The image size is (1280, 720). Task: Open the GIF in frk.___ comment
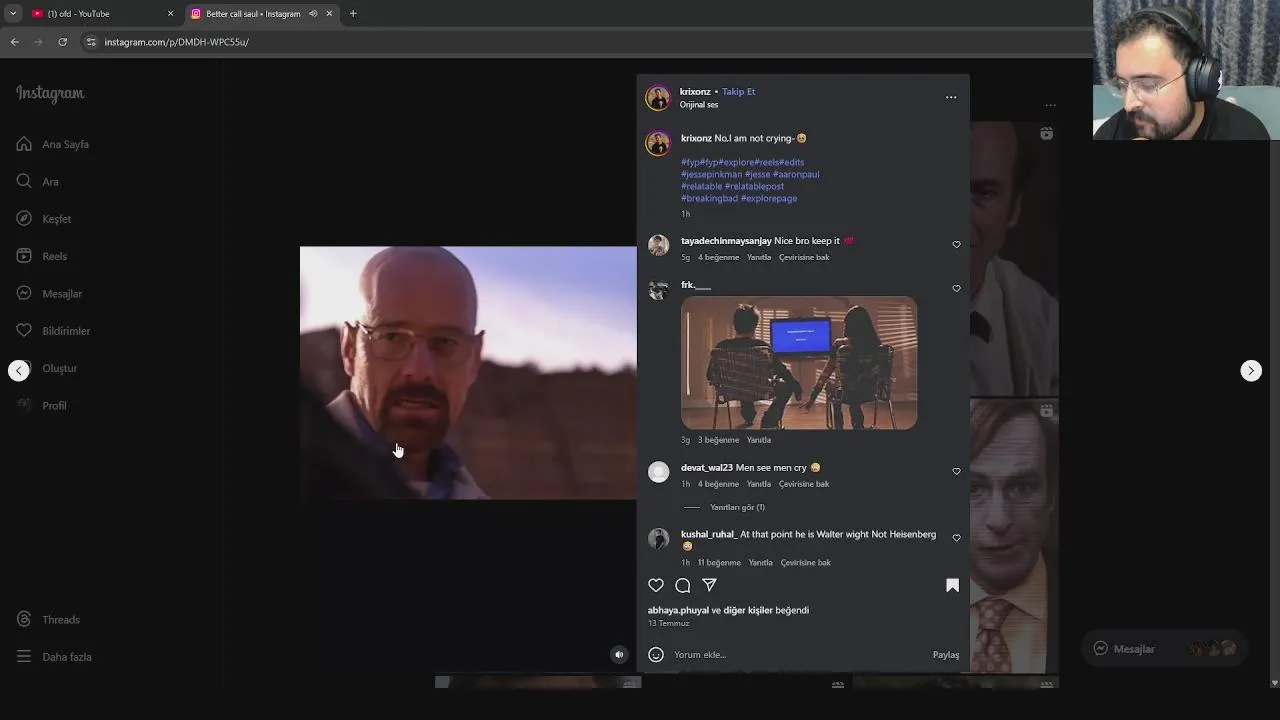tap(799, 363)
